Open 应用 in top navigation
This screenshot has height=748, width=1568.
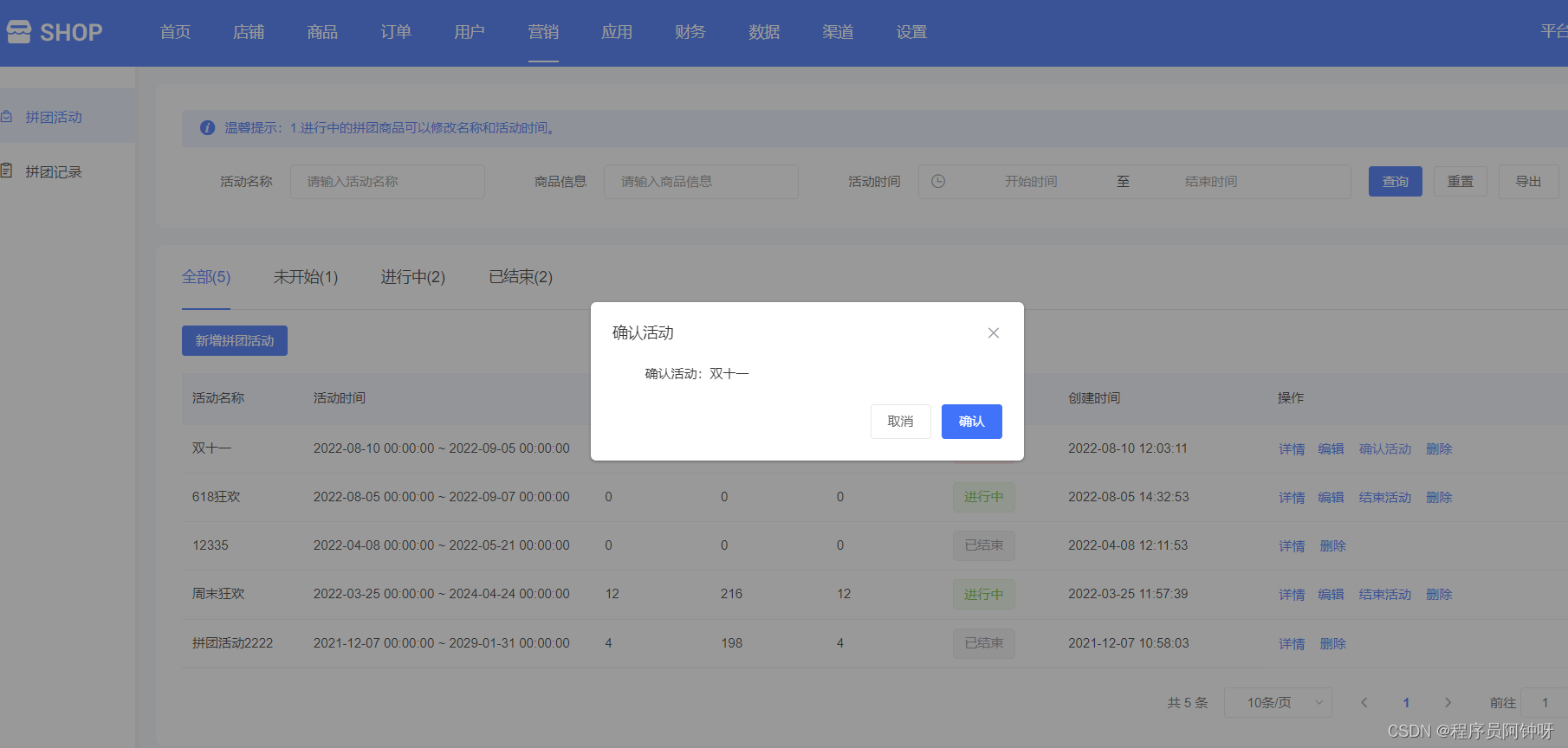pyautogui.click(x=617, y=32)
